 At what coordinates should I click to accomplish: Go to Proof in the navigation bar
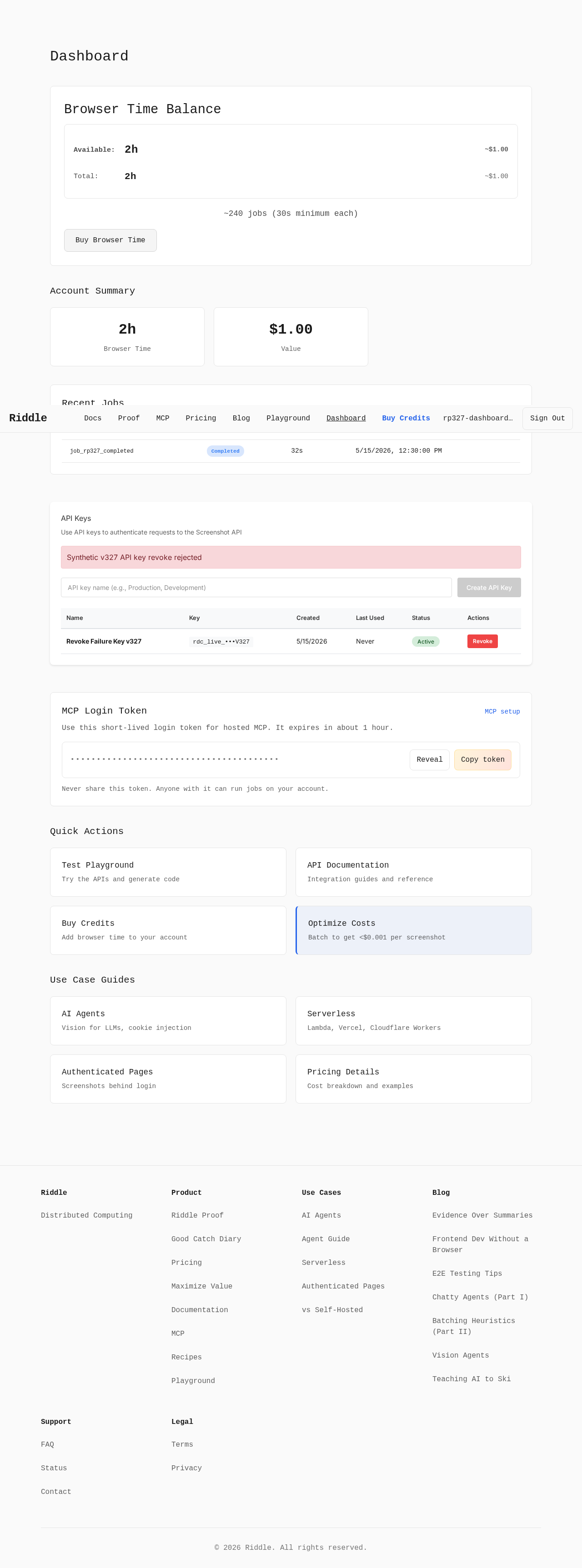[129, 418]
